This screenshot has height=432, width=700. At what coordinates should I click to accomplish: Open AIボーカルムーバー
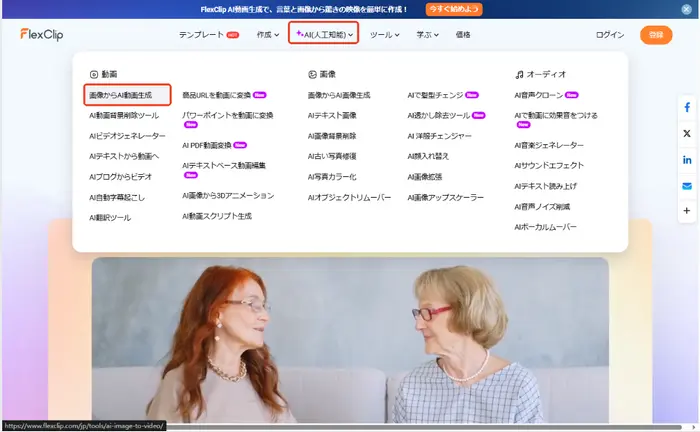tap(545, 227)
